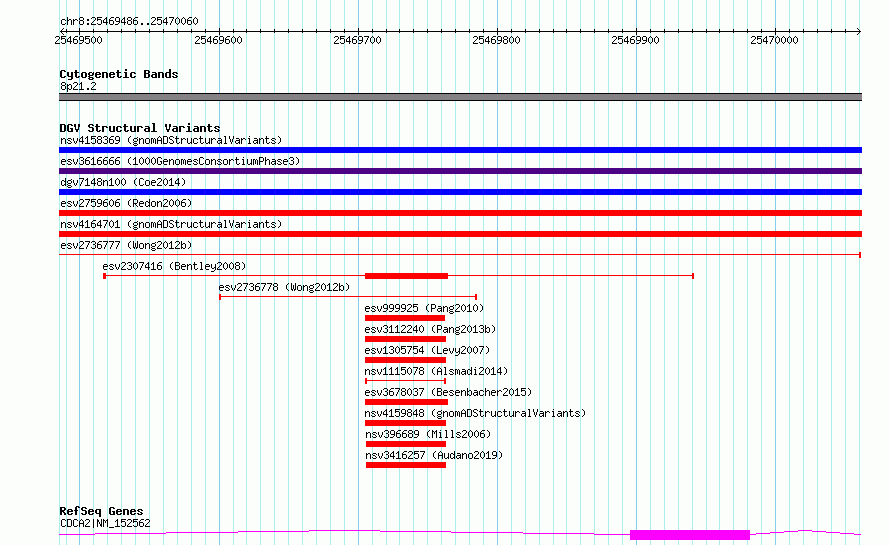The image size is (890, 545).
Task: Click the purple bar under esv3616666
Action: pos(460,171)
